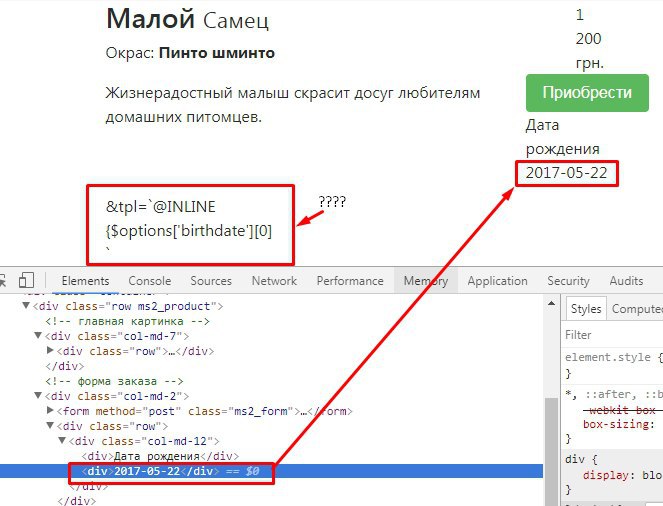Switch to the Sources tab
This screenshot has height=506, width=663.
coord(211,281)
